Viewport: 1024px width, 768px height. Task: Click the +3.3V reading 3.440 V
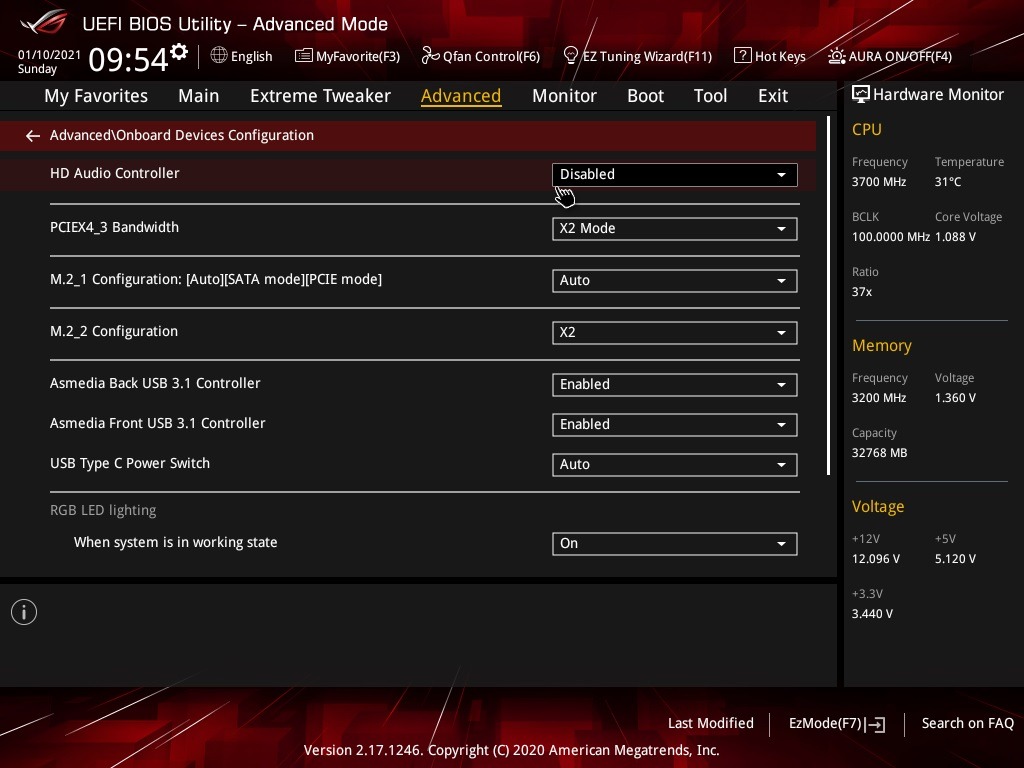click(872, 613)
